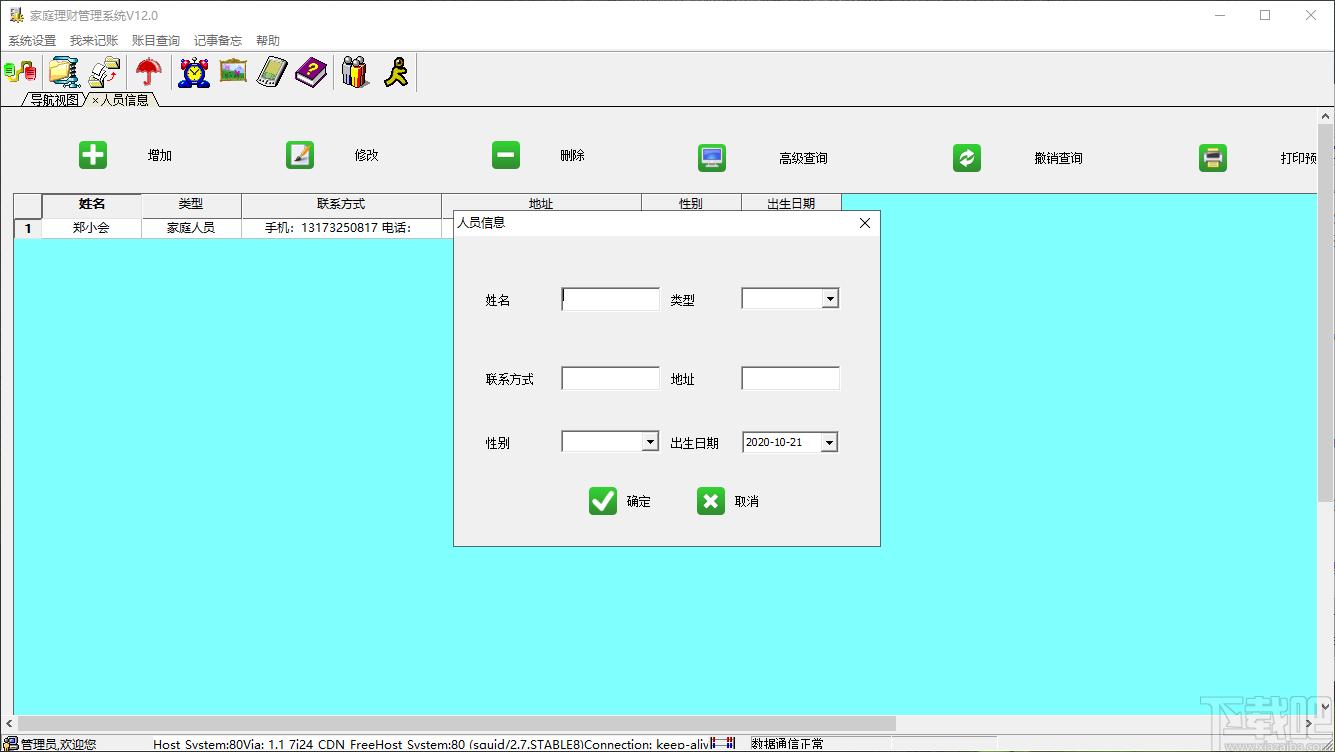Focus the 联系方式 input field
The height and width of the screenshot is (752, 1335).
[x=611, y=378]
